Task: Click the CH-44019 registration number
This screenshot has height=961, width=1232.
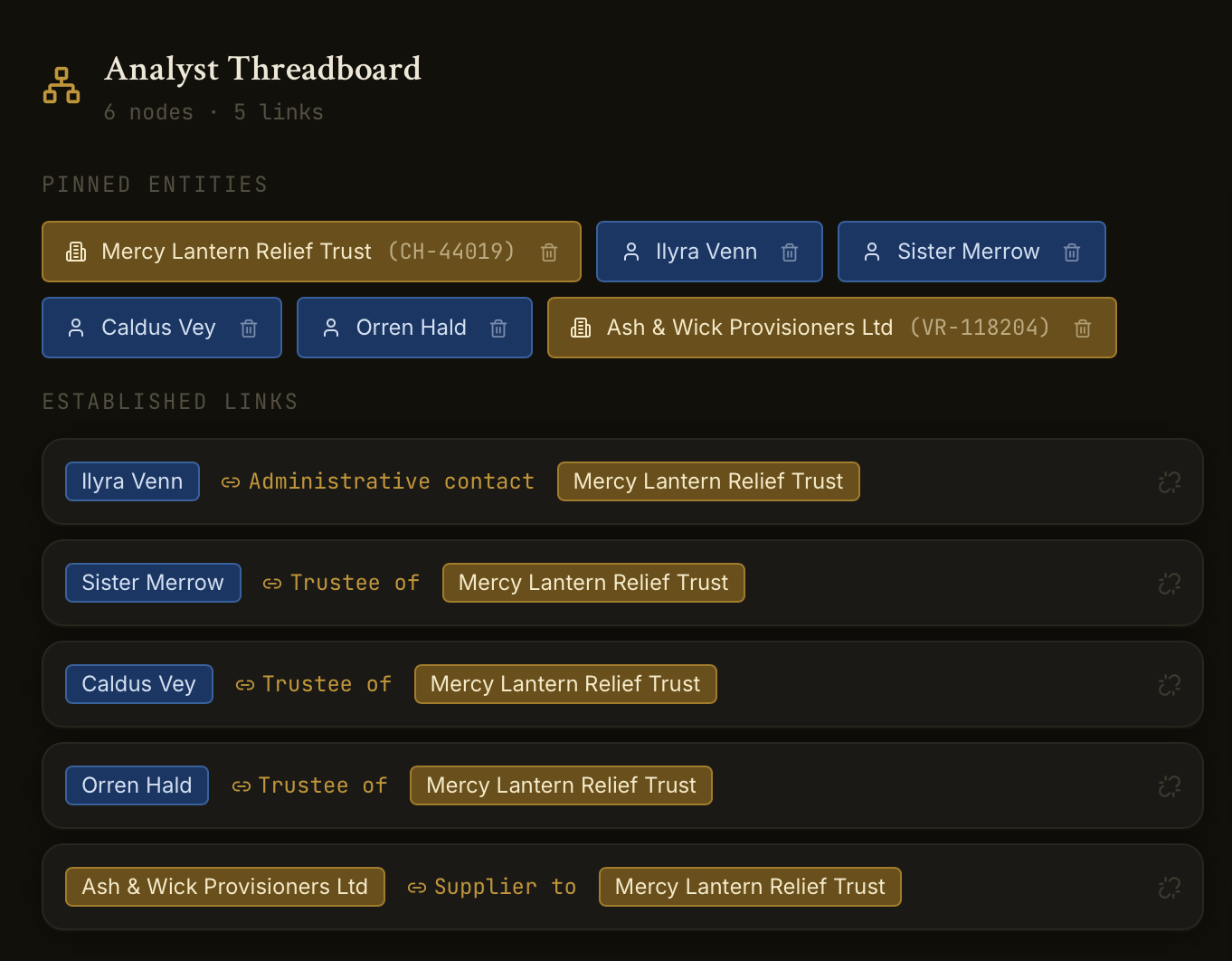Action: click(x=451, y=252)
